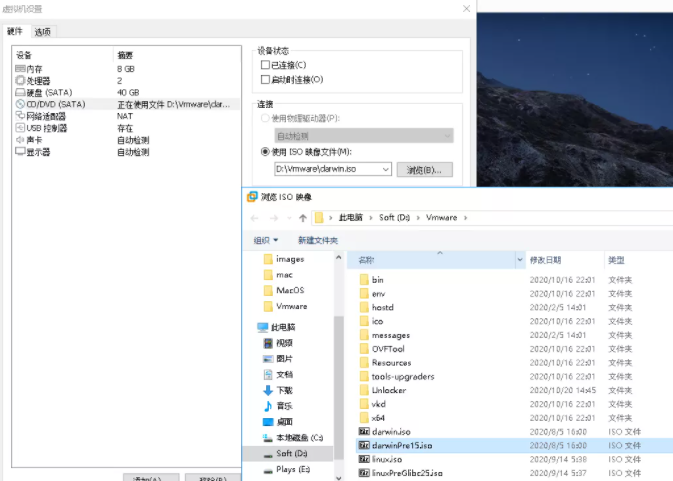Select Soft (D:) drive in sidebar

[x=288, y=454]
